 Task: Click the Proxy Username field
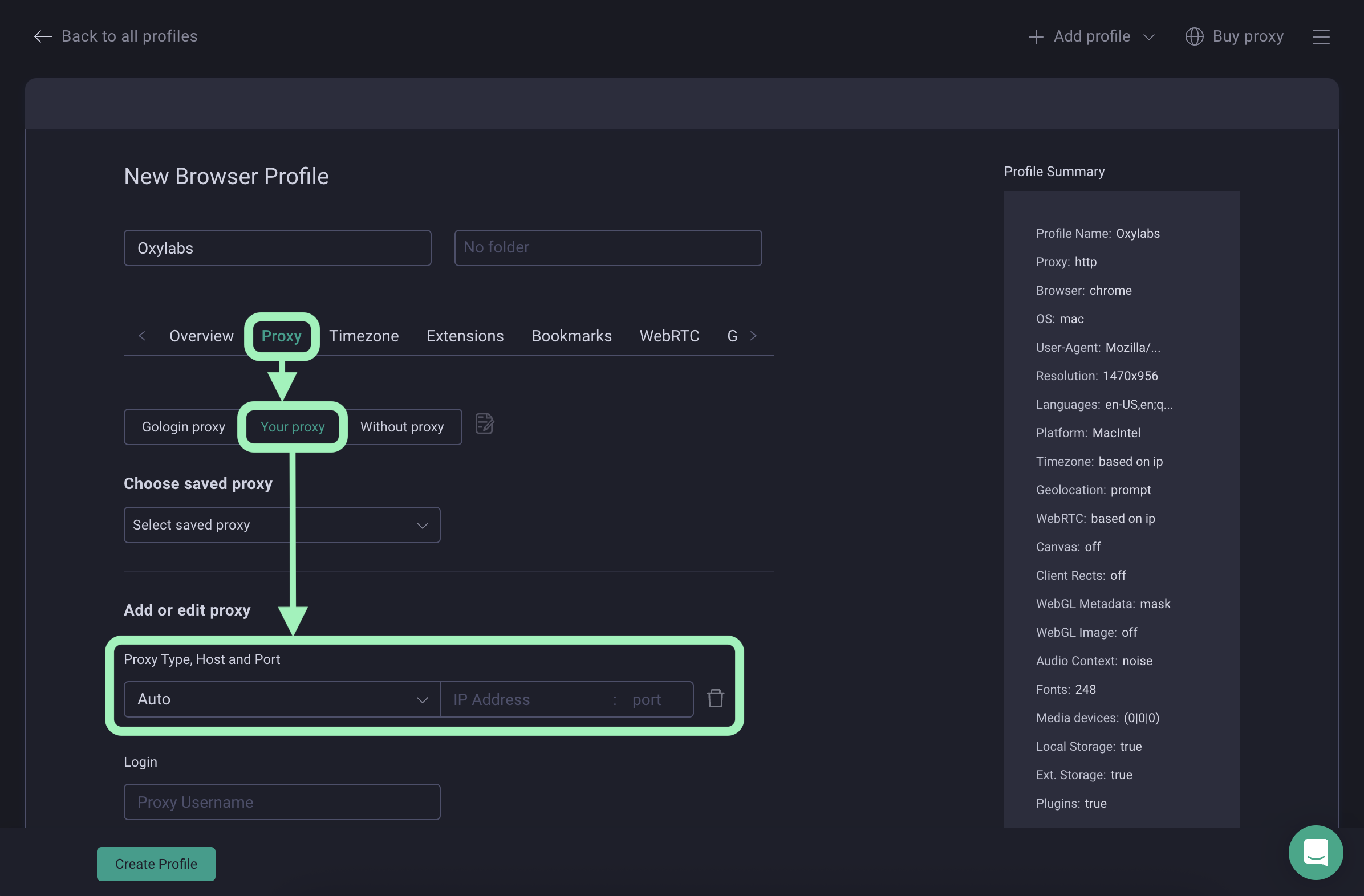pos(281,801)
